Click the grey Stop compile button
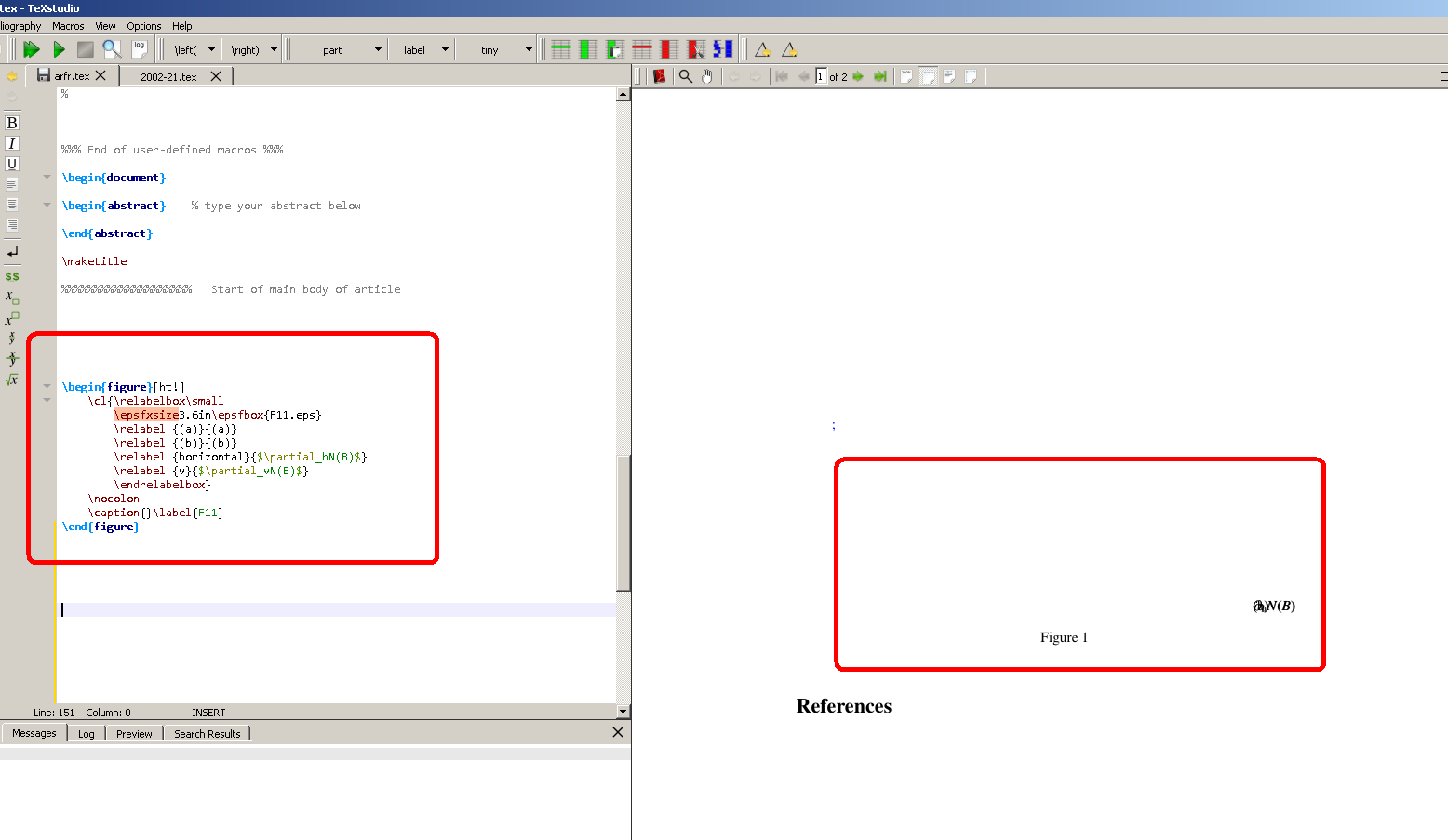Image resolution: width=1448 pixels, height=840 pixels. tap(86, 49)
